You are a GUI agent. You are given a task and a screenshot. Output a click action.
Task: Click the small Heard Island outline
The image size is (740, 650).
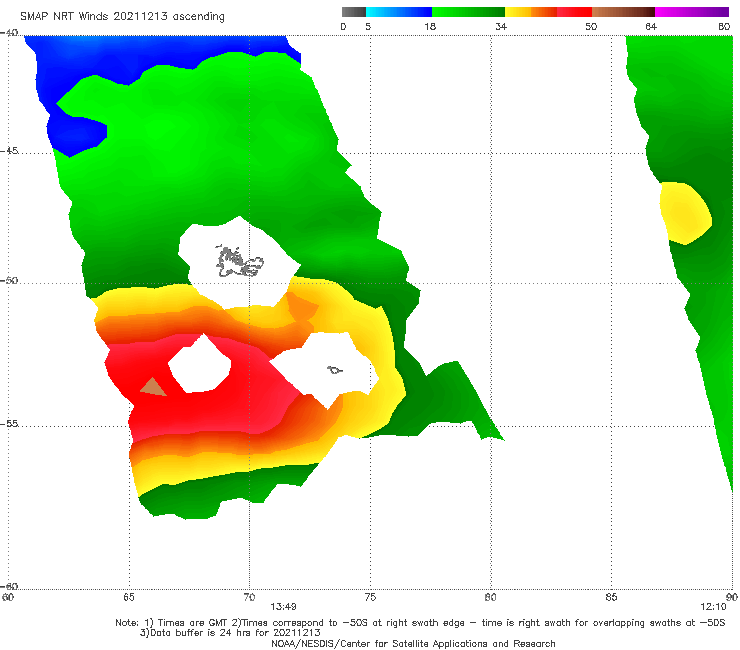click(x=335, y=370)
